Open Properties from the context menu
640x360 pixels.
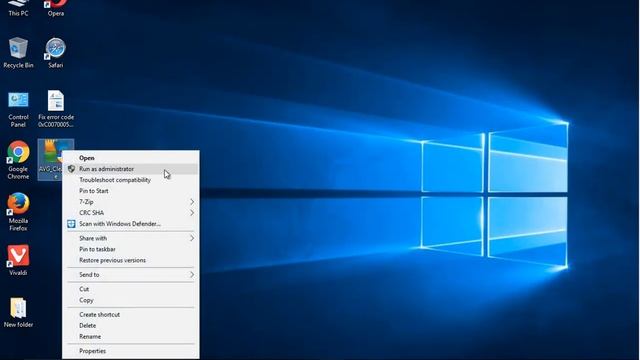tap(131, 351)
